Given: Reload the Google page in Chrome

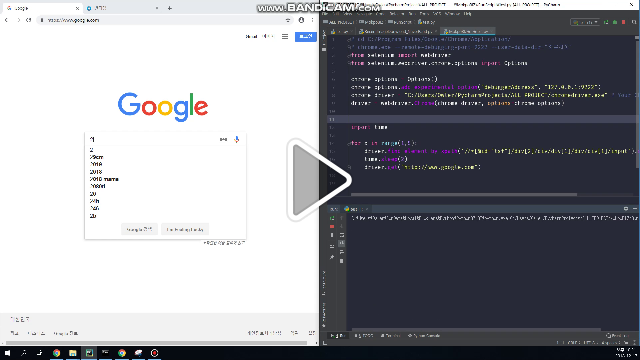Looking at the screenshot, I should click(29, 20).
